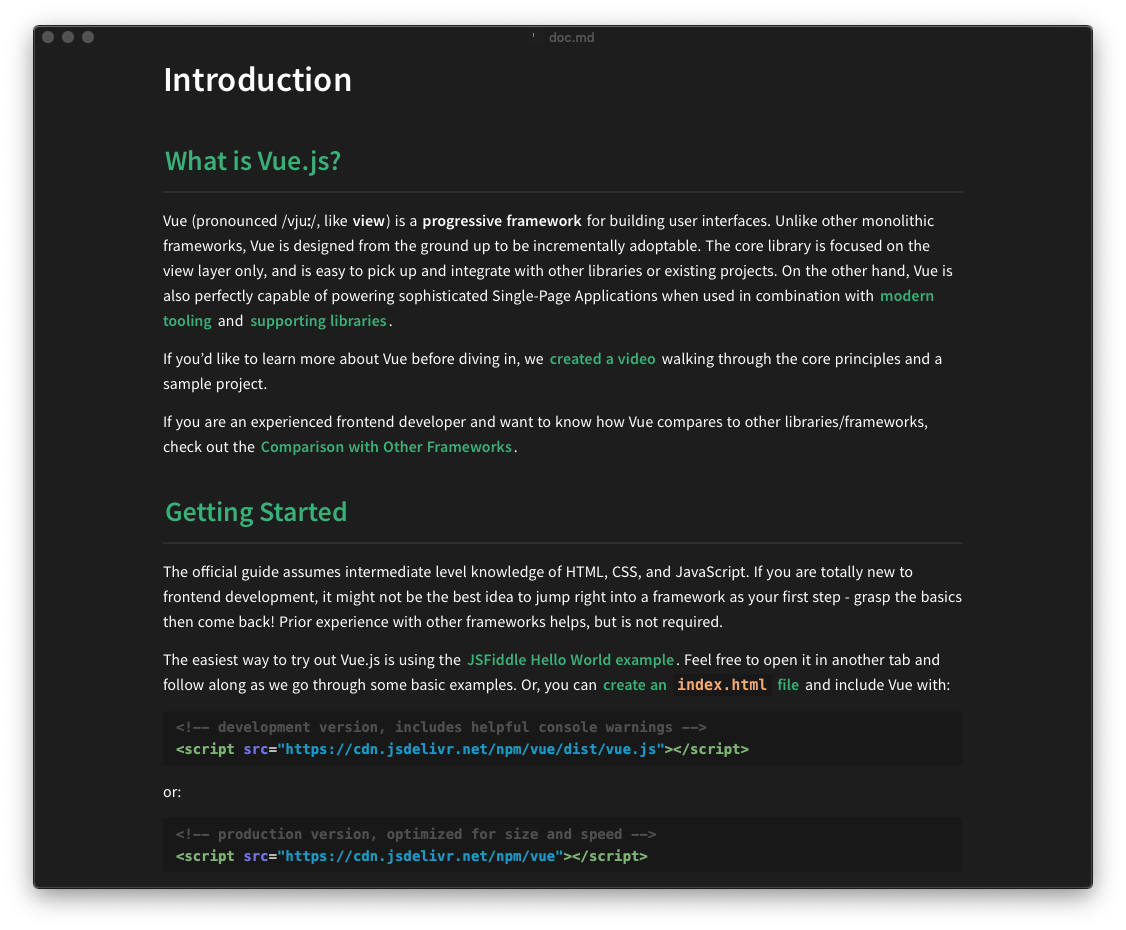
Task: Click 'Single-Page Applications' phrase
Action: (x=574, y=296)
